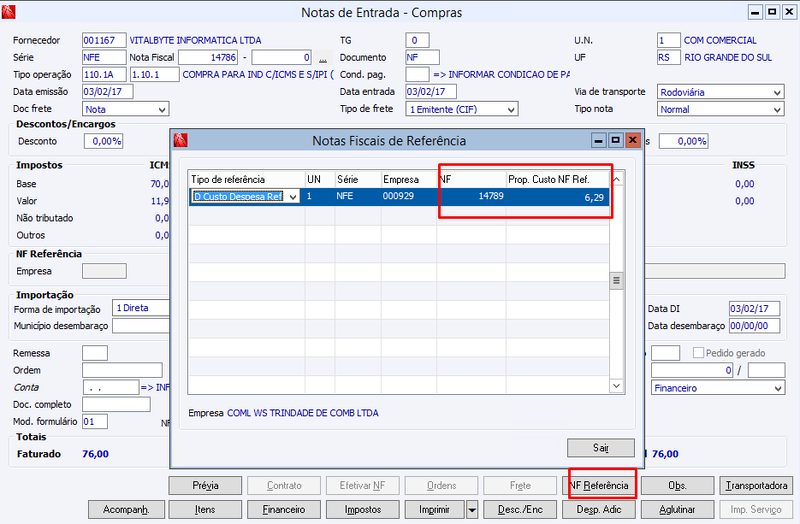Click the TG field

tap(417, 40)
